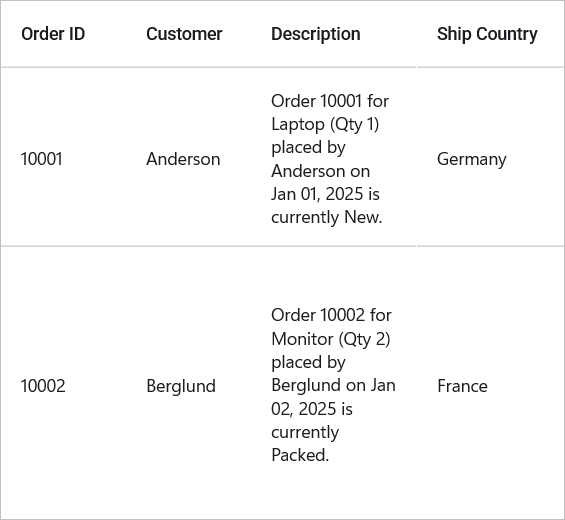Click '02, 2025 is' in the second row

click(x=312, y=409)
